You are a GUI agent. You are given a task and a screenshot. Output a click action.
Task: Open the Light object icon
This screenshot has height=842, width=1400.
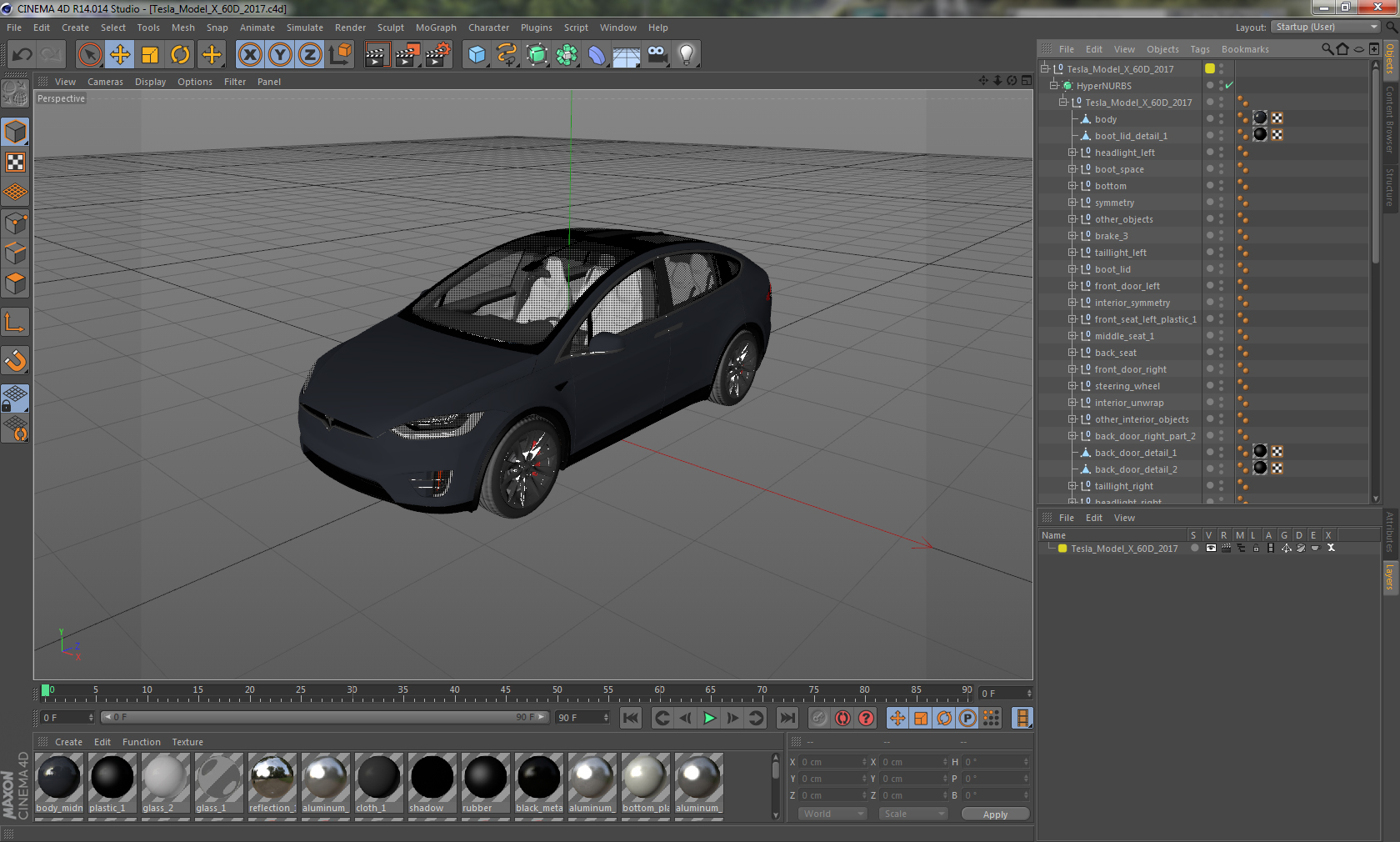(686, 55)
